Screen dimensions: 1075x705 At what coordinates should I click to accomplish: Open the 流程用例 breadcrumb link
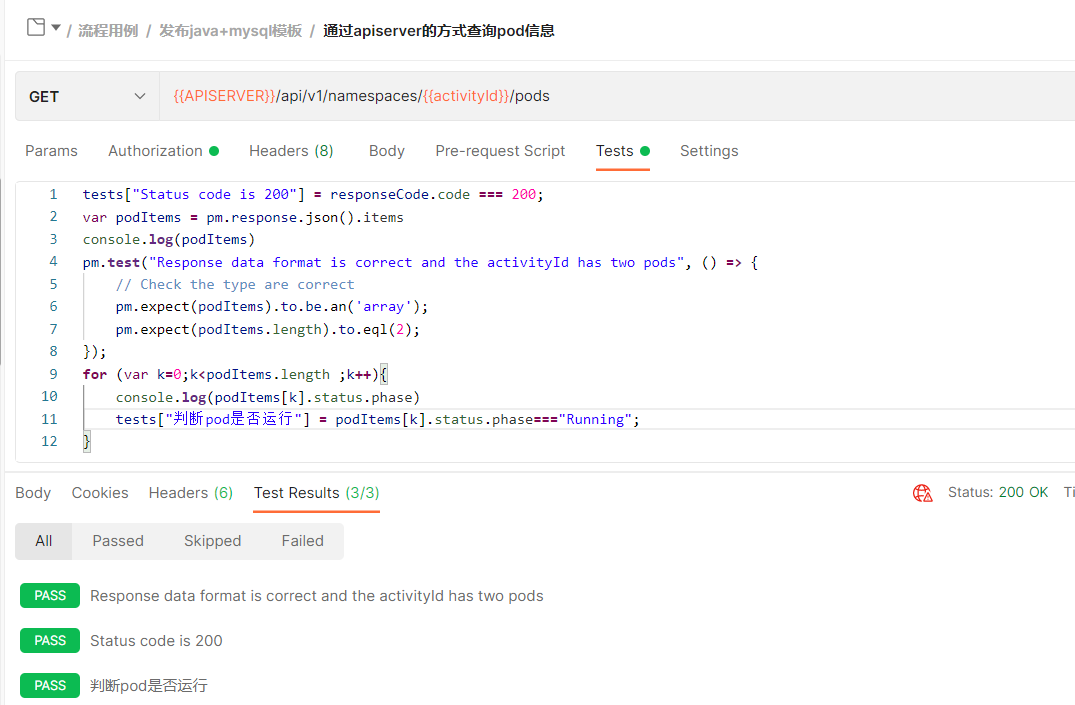point(108,31)
